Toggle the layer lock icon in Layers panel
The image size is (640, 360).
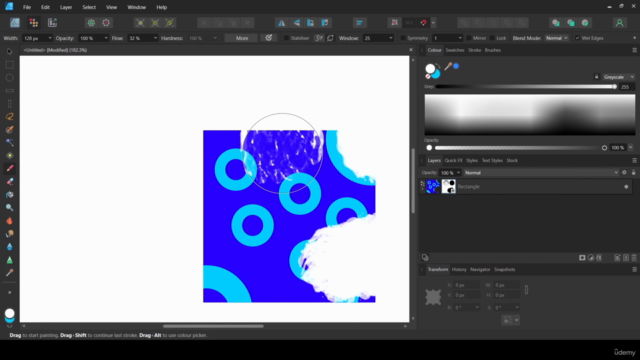tap(633, 173)
